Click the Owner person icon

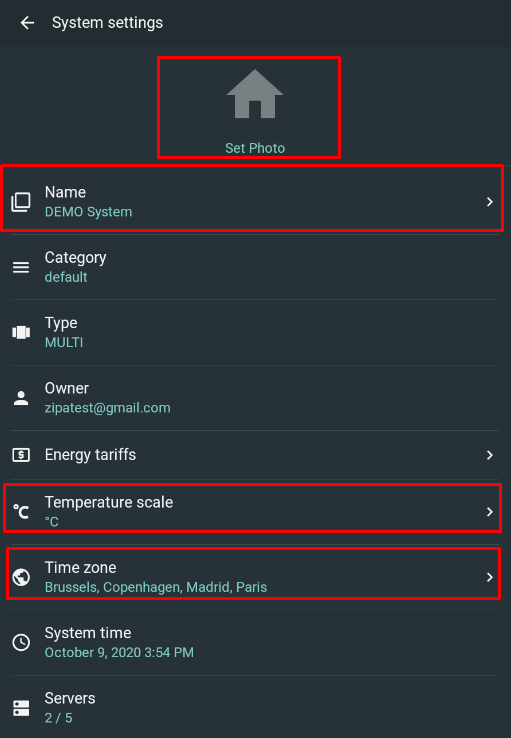21,398
